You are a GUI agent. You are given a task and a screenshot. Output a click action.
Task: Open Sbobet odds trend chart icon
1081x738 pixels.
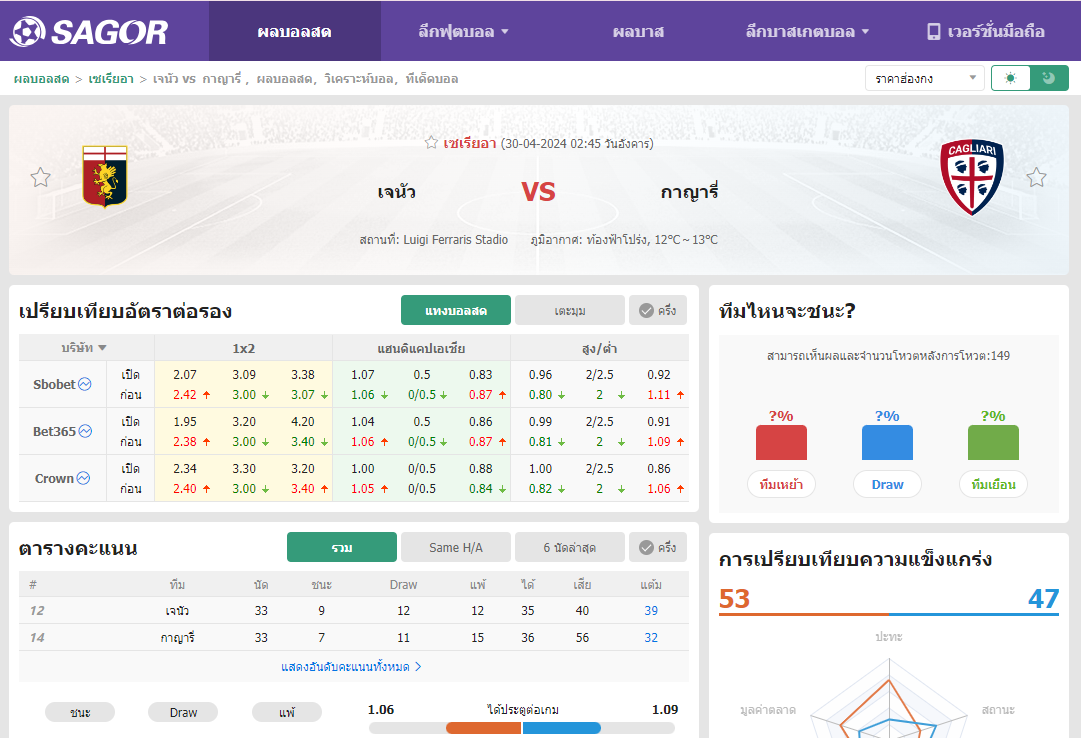85,384
